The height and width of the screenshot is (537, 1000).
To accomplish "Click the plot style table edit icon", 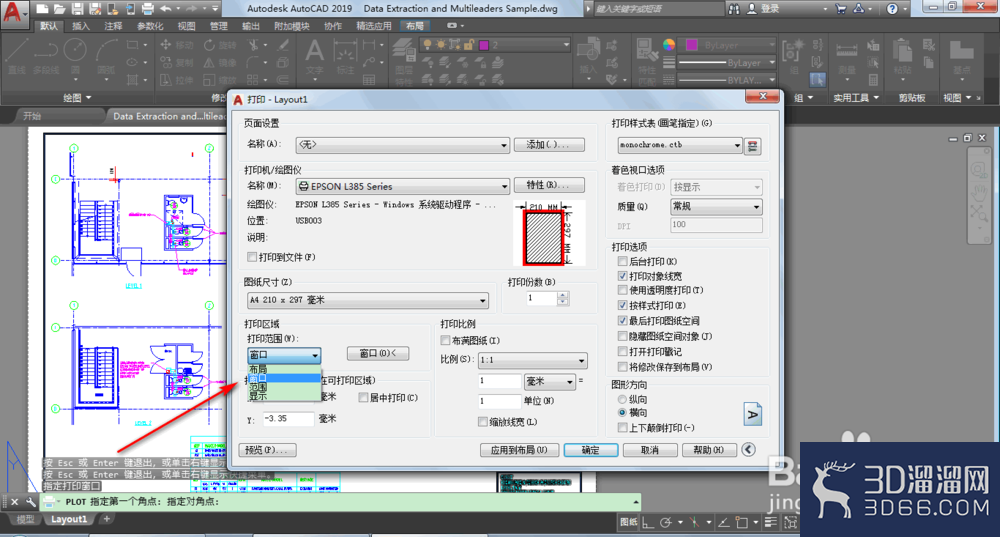I will click(x=753, y=146).
